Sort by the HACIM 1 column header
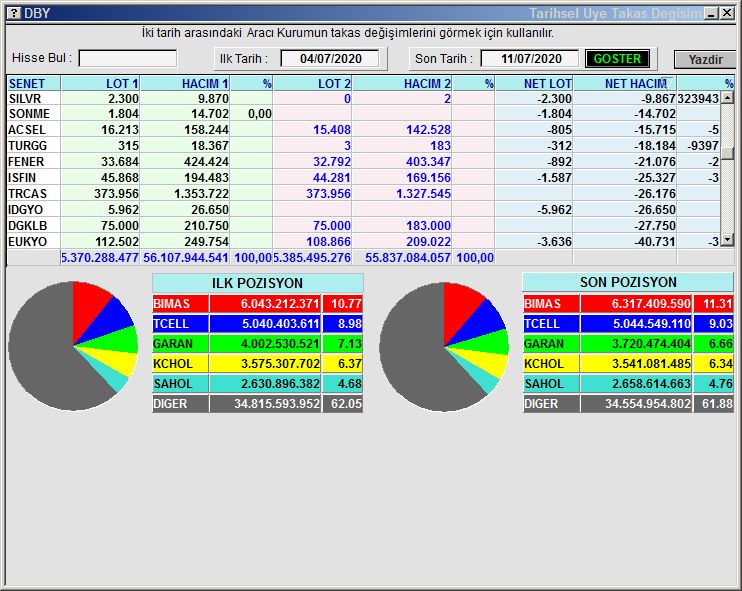Screen dimensions: 742x591 click(x=185, y=83)
